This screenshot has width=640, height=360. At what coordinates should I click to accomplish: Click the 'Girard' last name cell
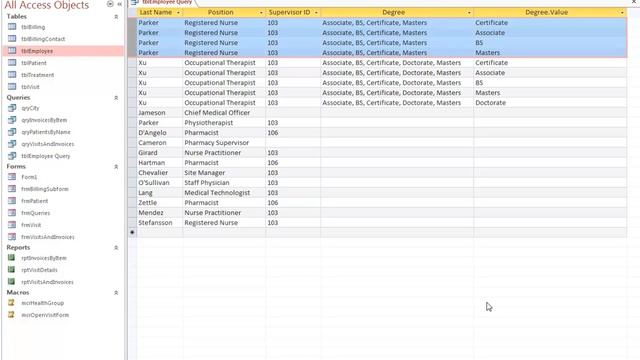point(160,153)
